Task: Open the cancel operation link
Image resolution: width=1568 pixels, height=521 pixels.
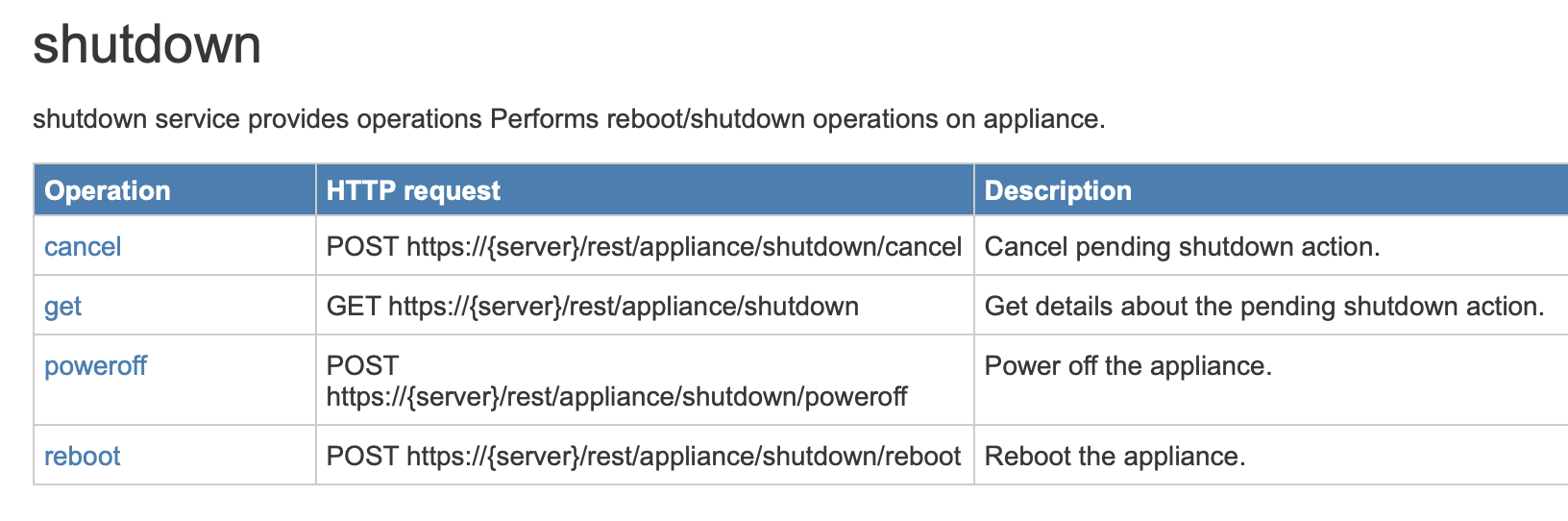Action: (x=83, y=247)
